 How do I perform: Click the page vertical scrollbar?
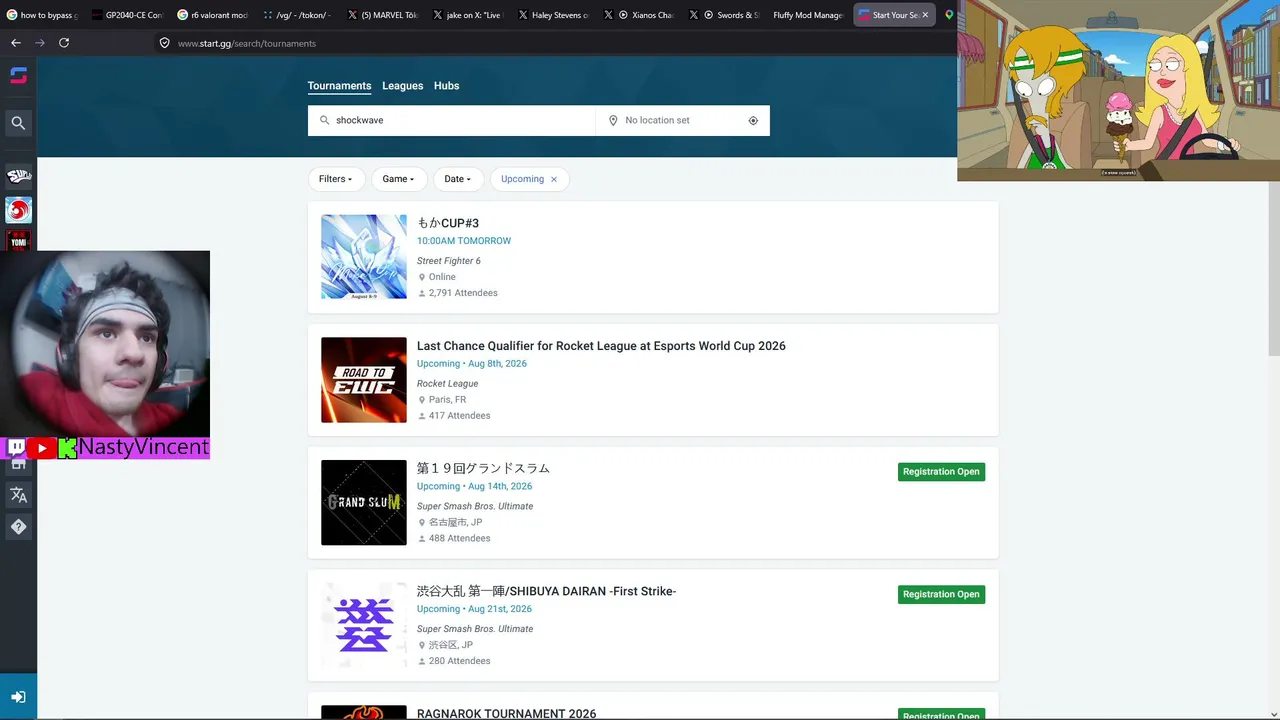(x=1273, y=270)
